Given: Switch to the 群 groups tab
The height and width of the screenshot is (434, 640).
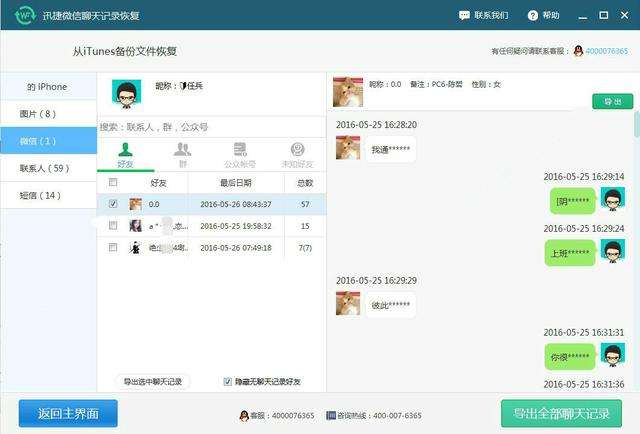Looking at the screenshot, I should (182, 155).
